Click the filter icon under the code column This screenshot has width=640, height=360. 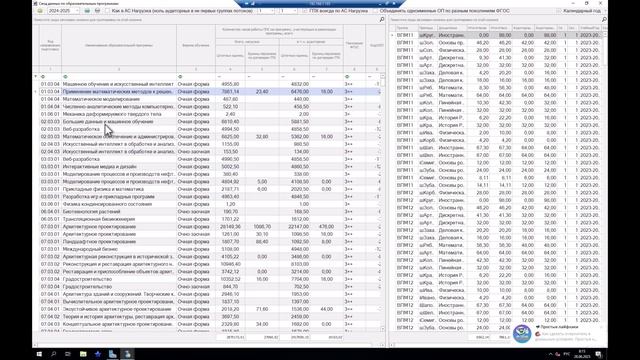click(43, 76)
